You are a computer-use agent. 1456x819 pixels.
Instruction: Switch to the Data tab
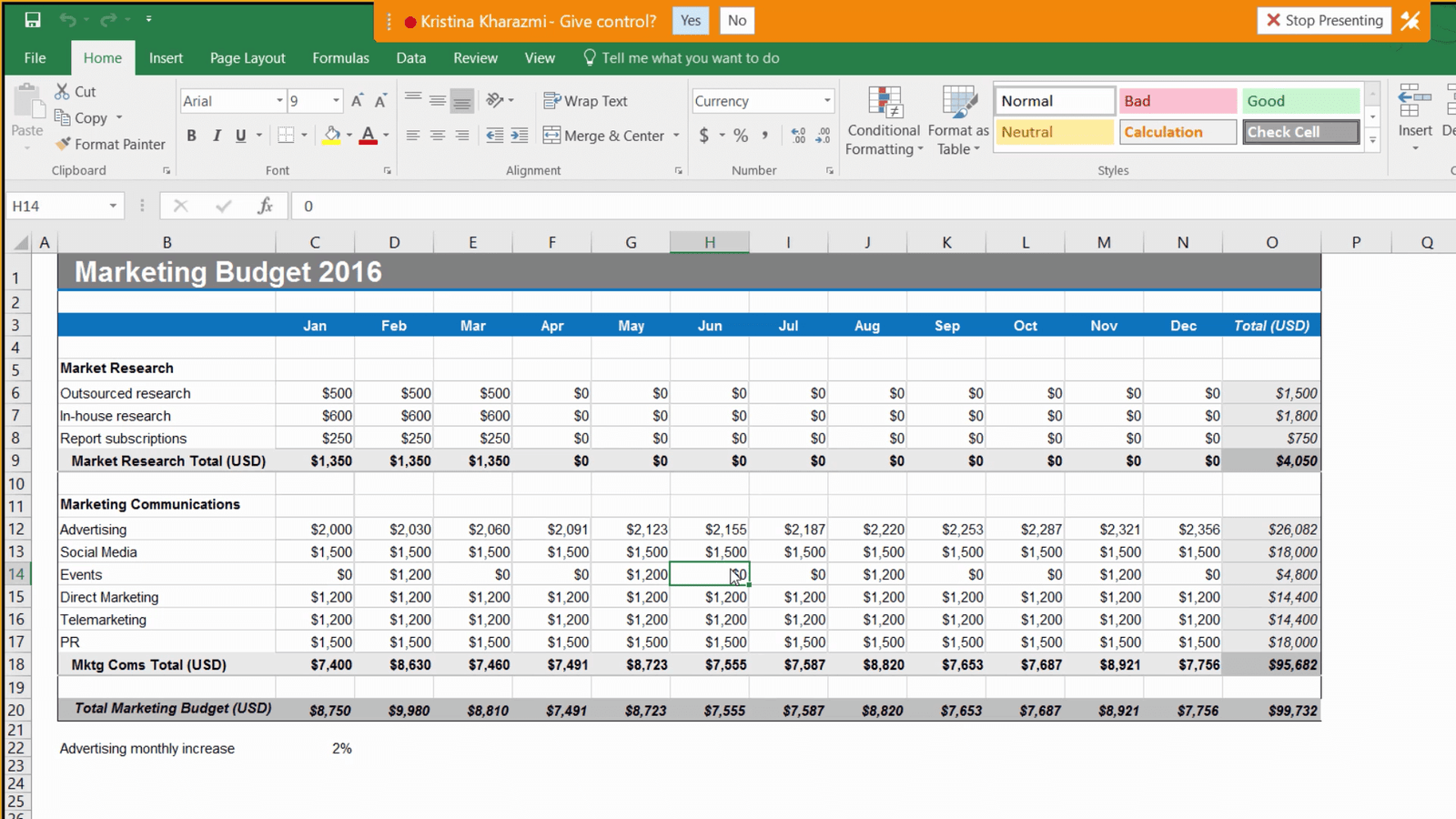coord(411,57)
